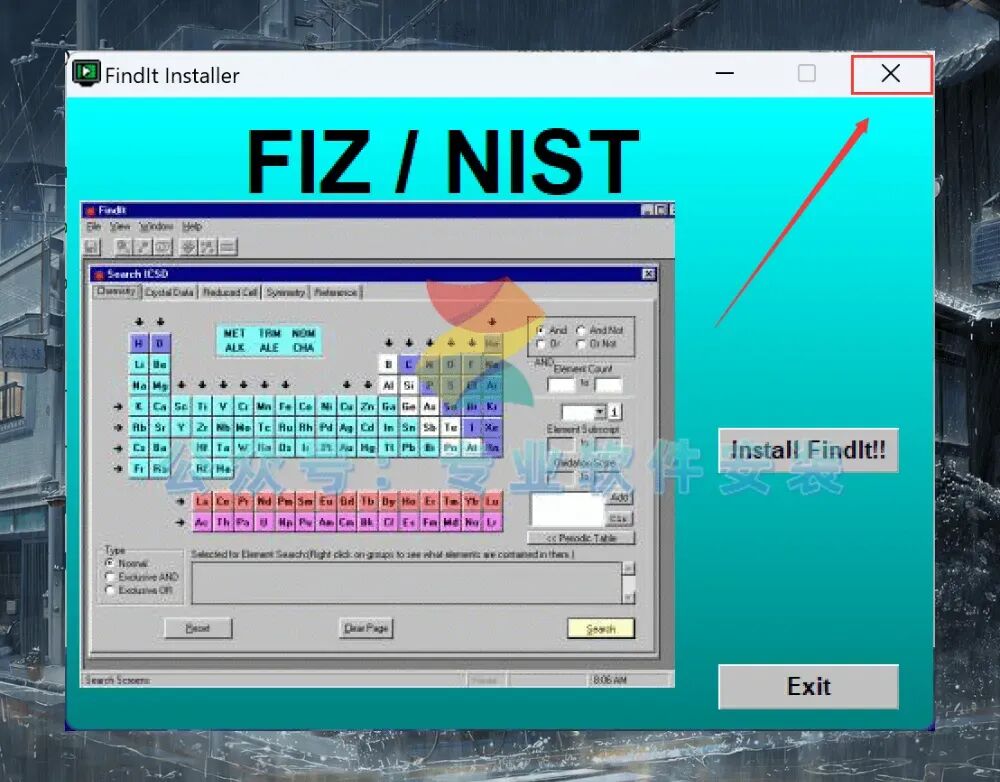Click the row arrow left of K
1000x782 pixels.
[118, 406]
